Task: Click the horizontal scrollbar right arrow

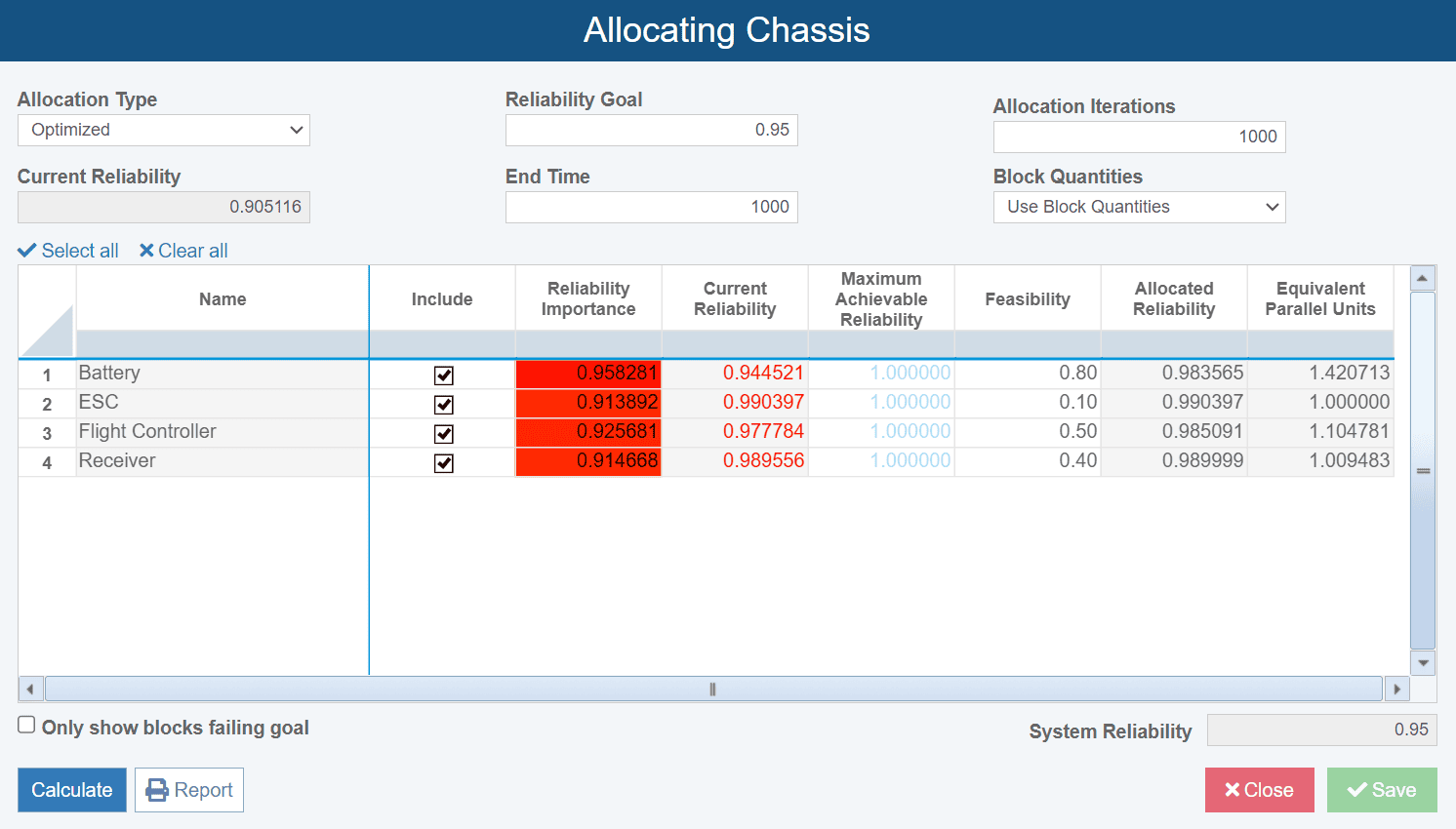Action: (1396, 690)
